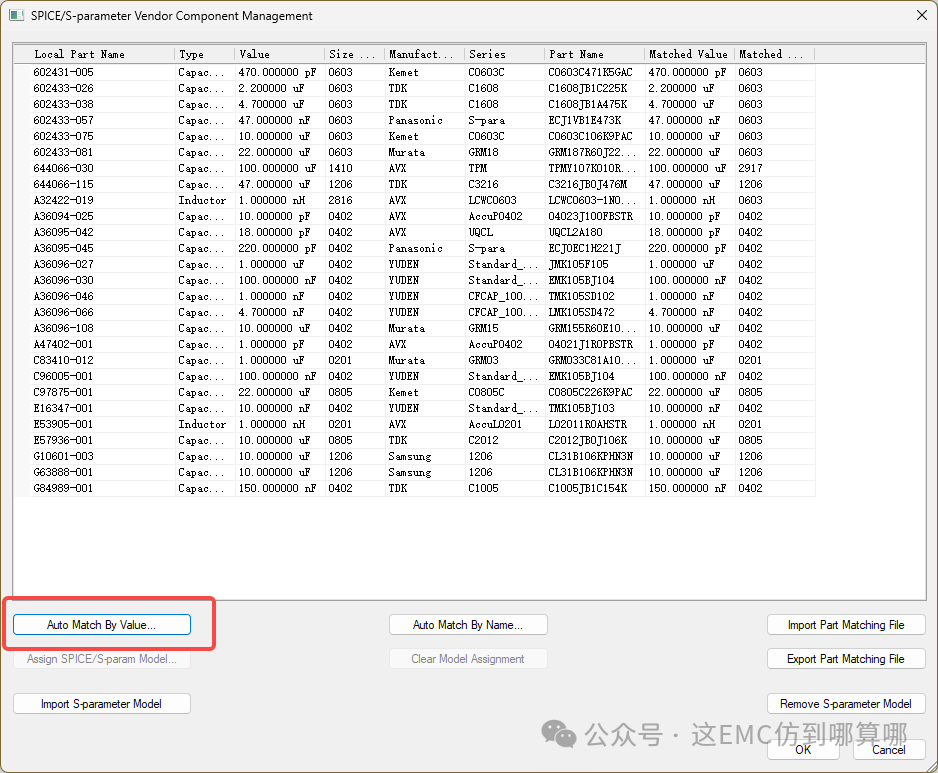Image resolution: width=938 pixels, height=773 pixels.
Task: Select inductor row E53905-001
Action: click(x=415, y=424)
